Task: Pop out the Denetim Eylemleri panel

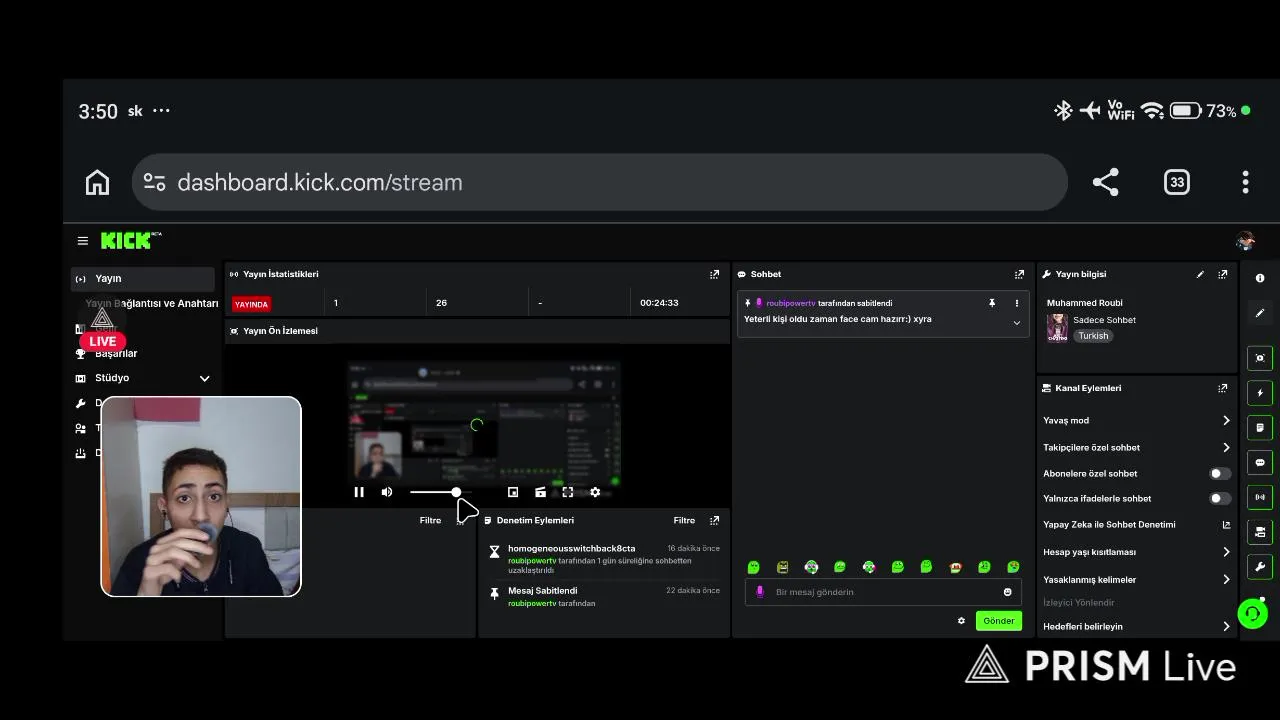Action: click(714, 520)
